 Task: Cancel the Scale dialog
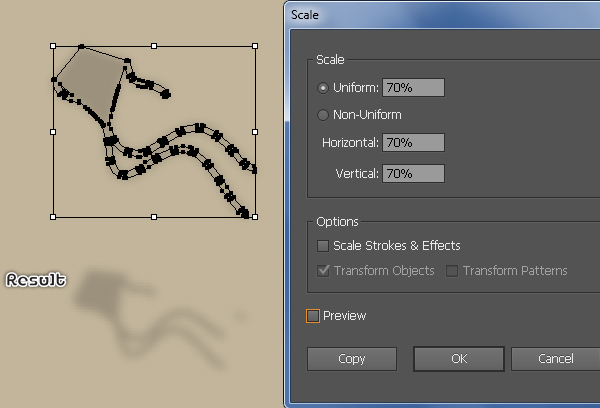click(556, 359)
